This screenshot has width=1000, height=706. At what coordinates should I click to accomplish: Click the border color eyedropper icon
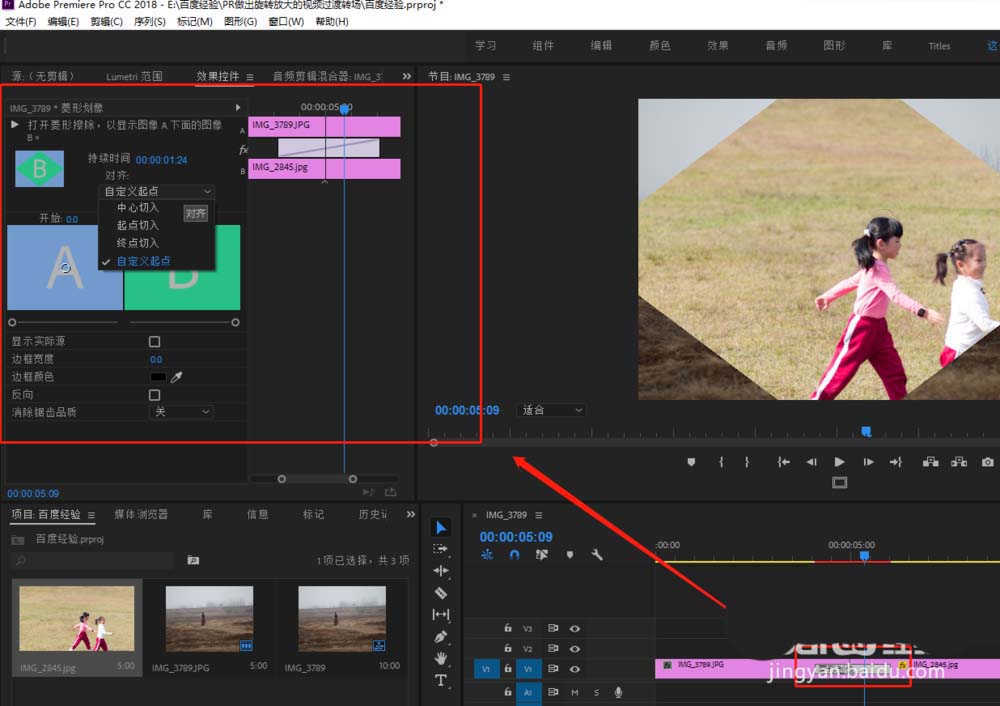(177, 377)
